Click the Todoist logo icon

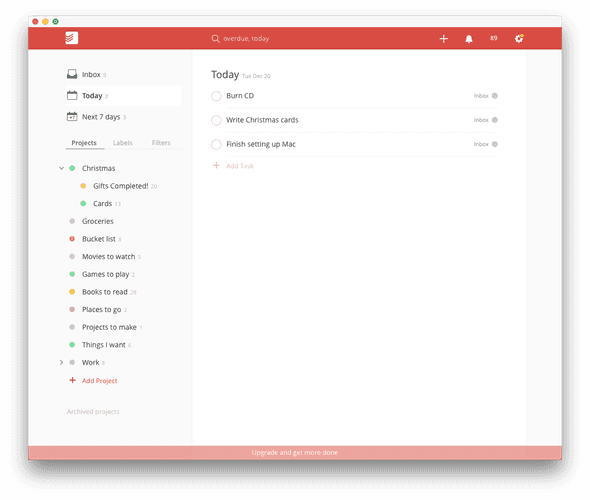tap(71, 38)
